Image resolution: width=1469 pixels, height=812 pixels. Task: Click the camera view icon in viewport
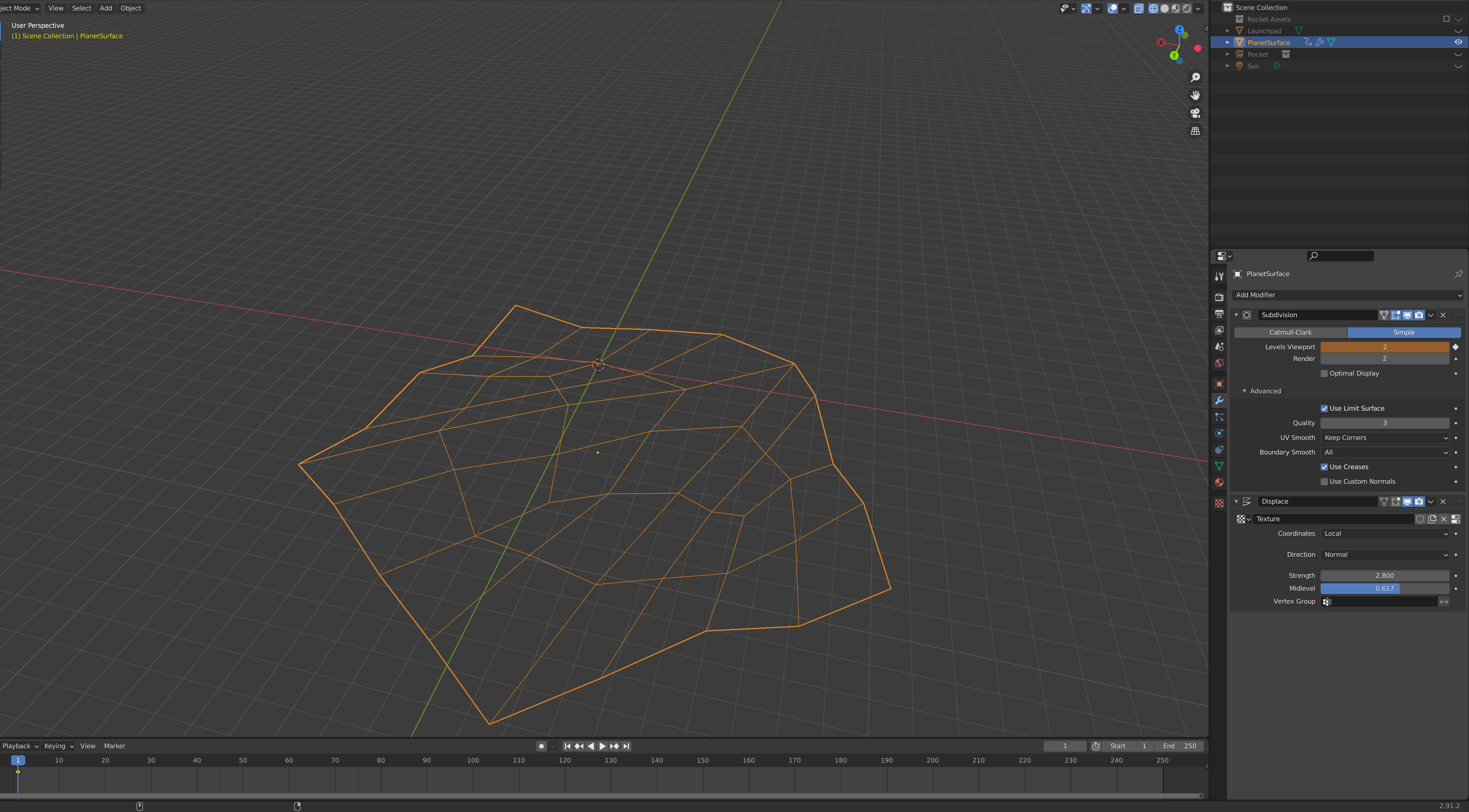coord(1195,113)
